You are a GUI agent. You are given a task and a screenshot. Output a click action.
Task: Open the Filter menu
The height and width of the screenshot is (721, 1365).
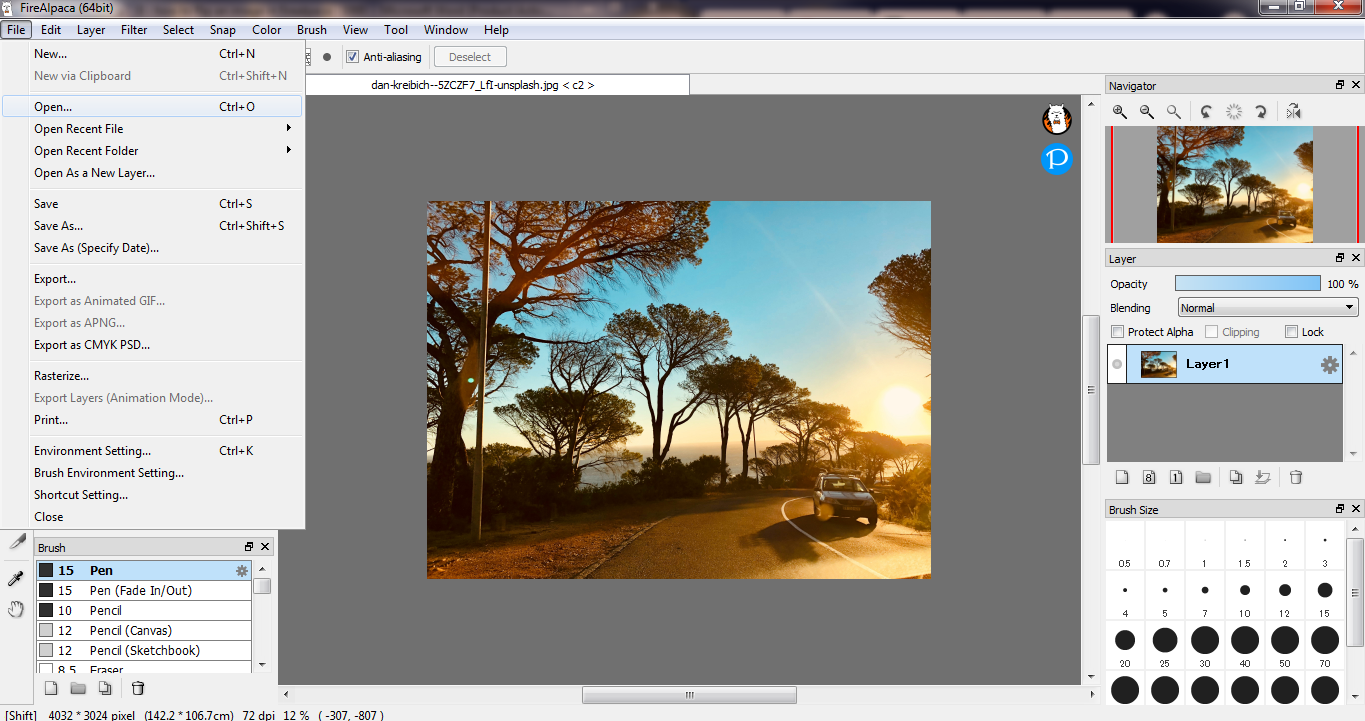click(134, 30)
